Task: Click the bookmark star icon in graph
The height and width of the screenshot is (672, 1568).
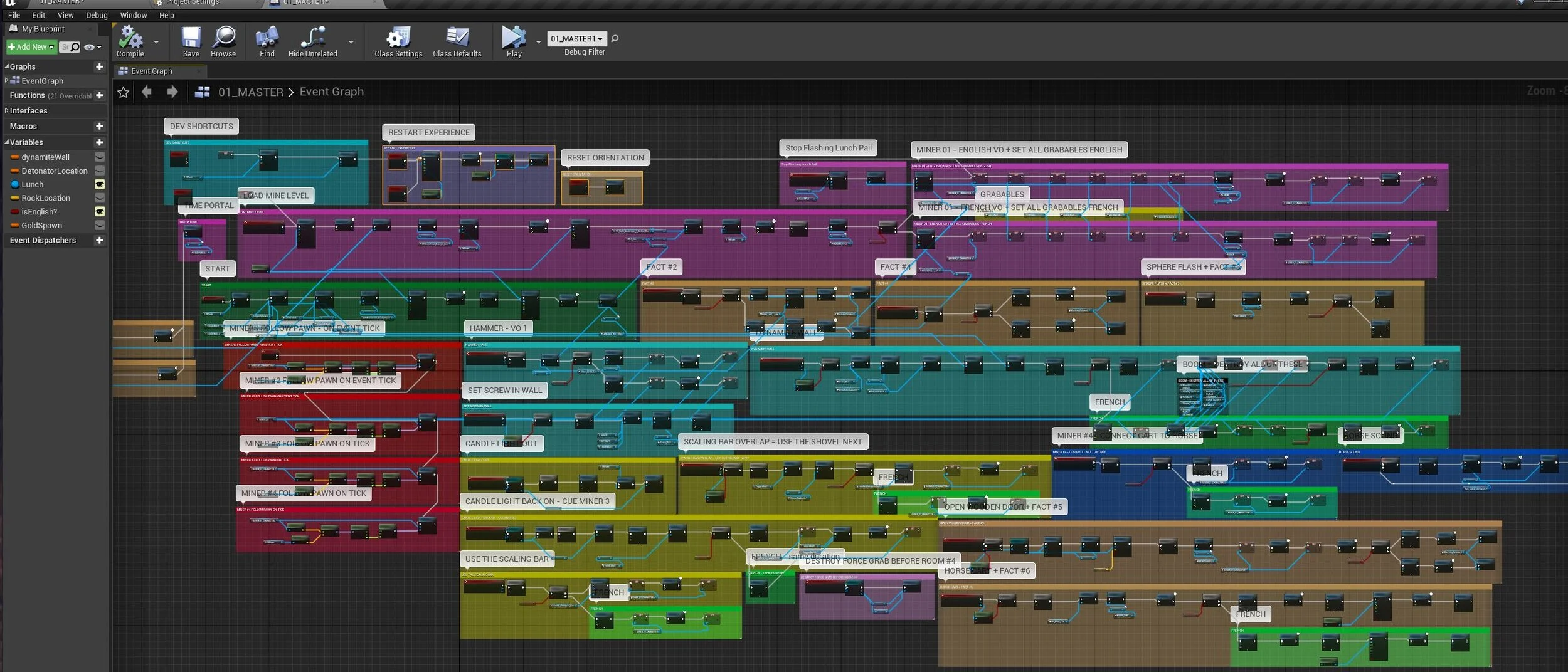Action: point(124,92)
